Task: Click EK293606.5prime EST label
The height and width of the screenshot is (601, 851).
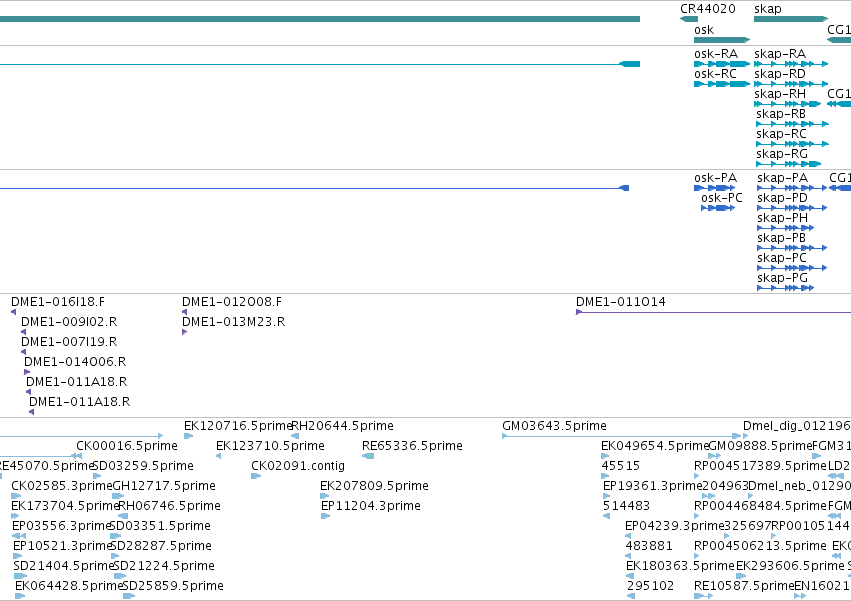Action: [790, 566]
